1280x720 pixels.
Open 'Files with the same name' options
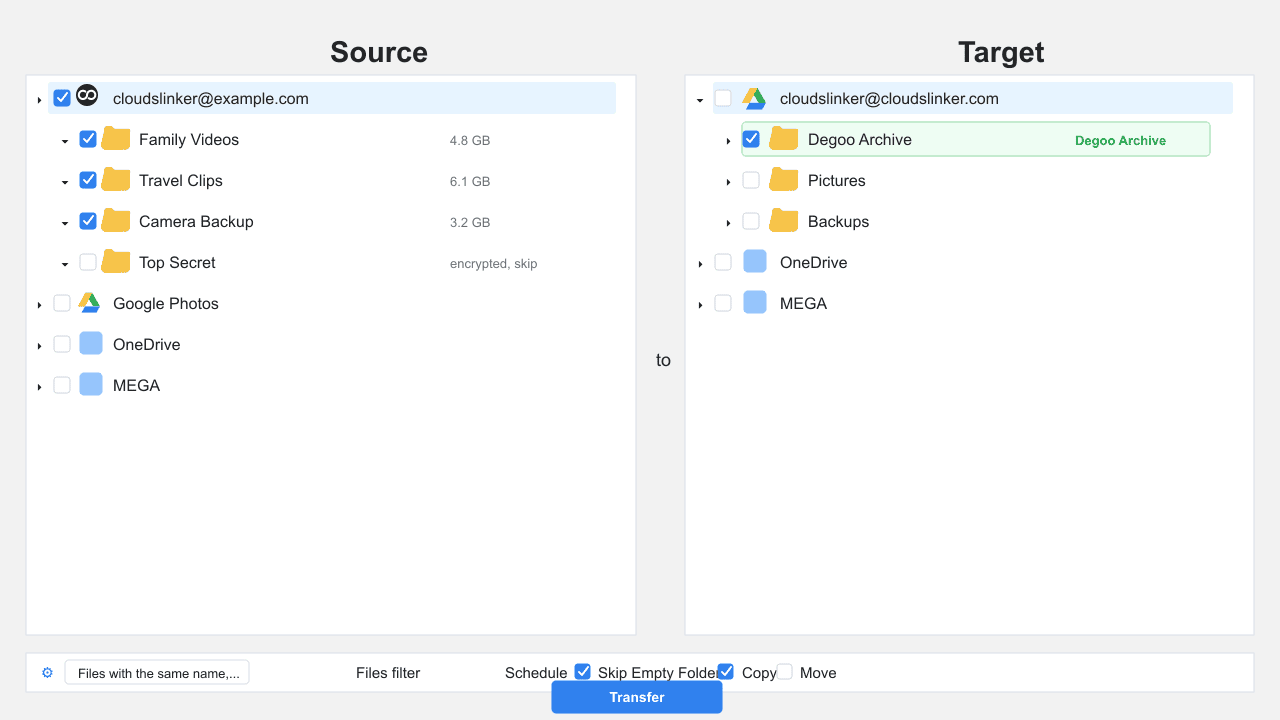tap(157, 673)
